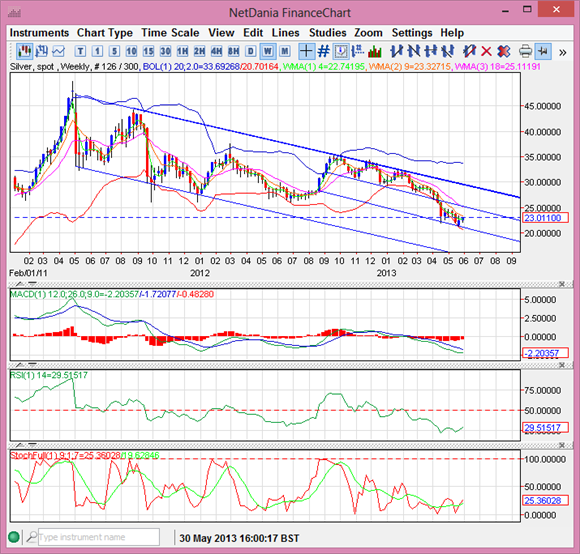Screen dimensions: 580x554
Task: Choose the 4H time scale button
Action: pos(216,51)
